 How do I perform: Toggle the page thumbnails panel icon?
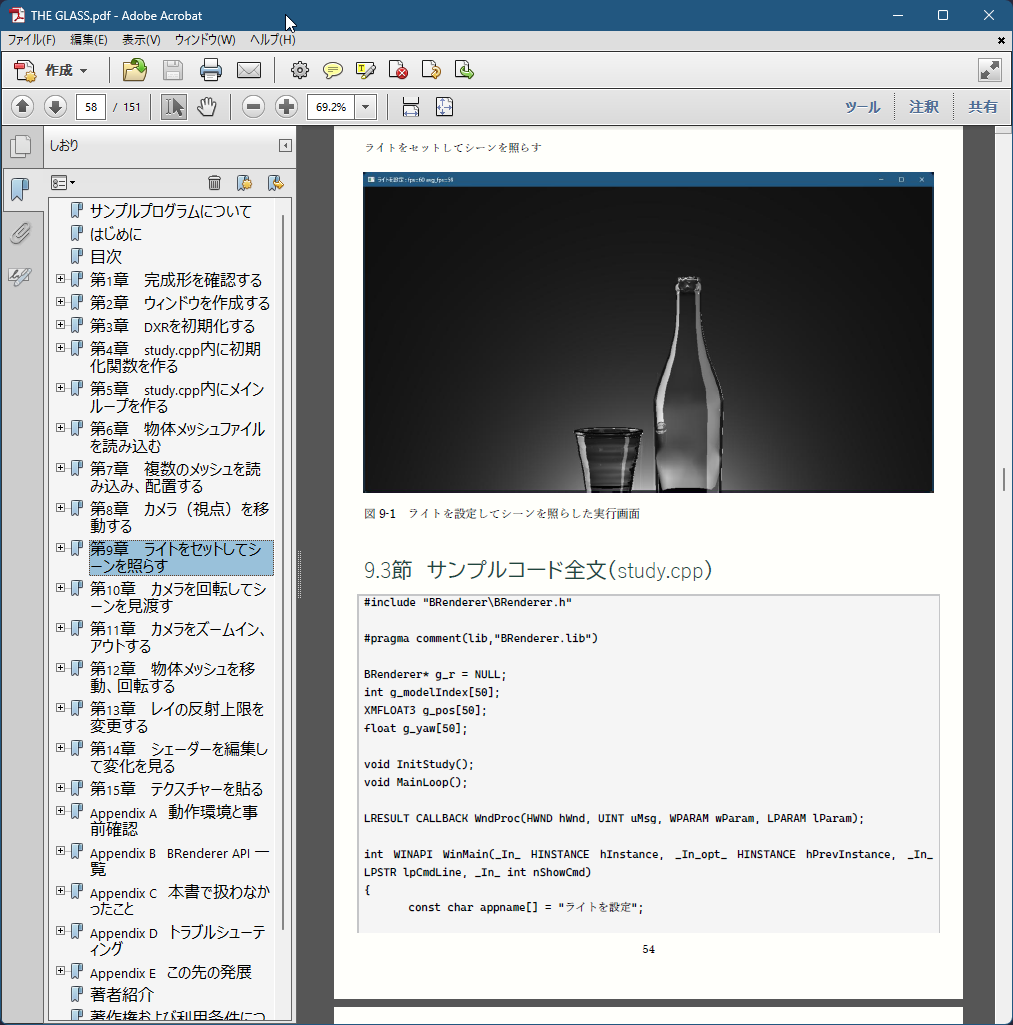click(20, 147)
